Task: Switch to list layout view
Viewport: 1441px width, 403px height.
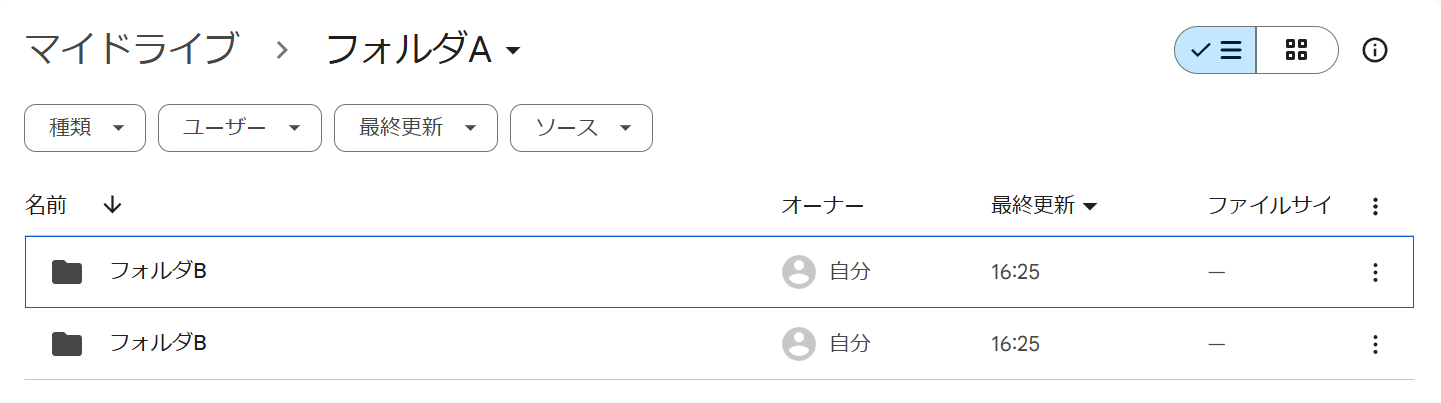Action: coord(1215,50)
